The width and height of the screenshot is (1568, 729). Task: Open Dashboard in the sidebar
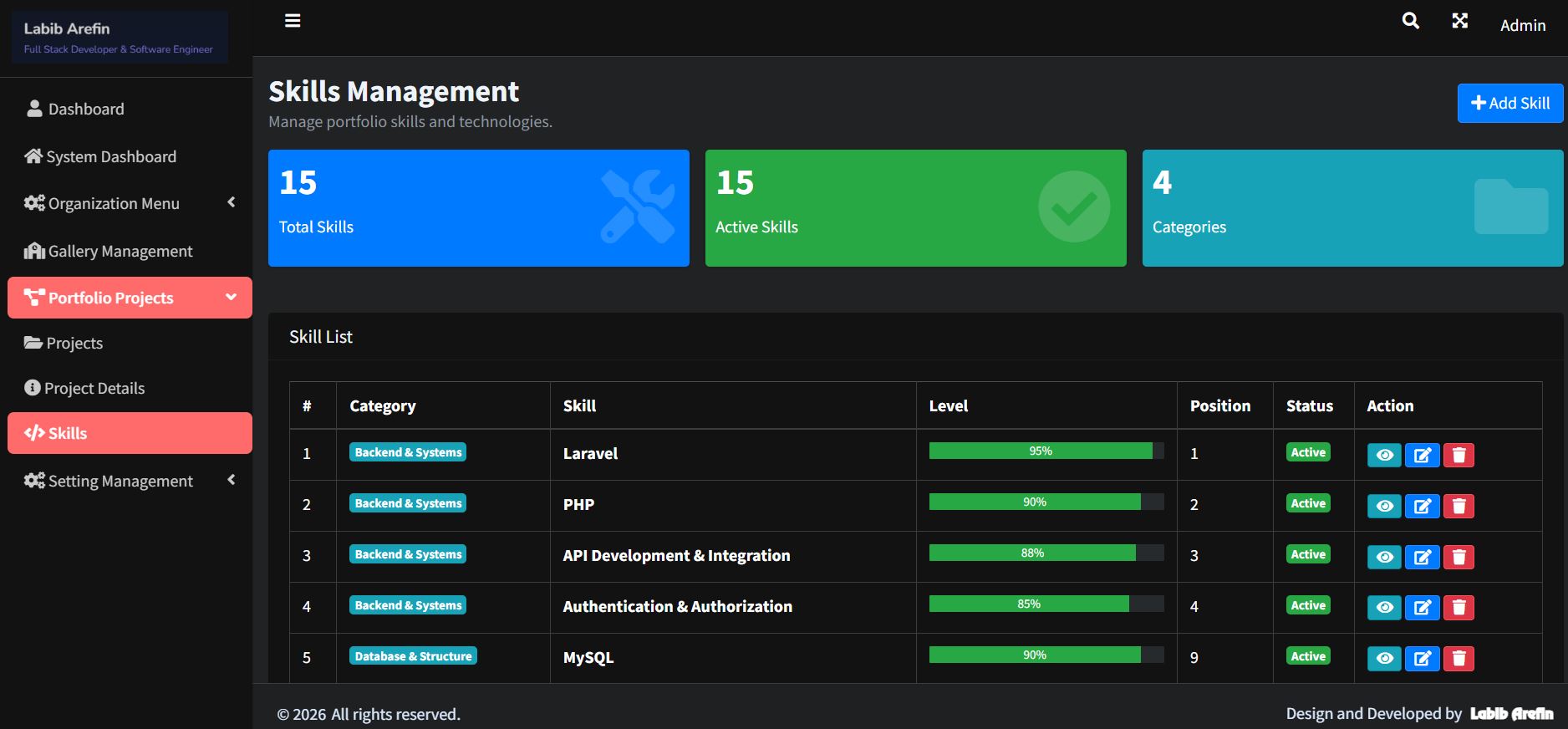pos(130,109)
